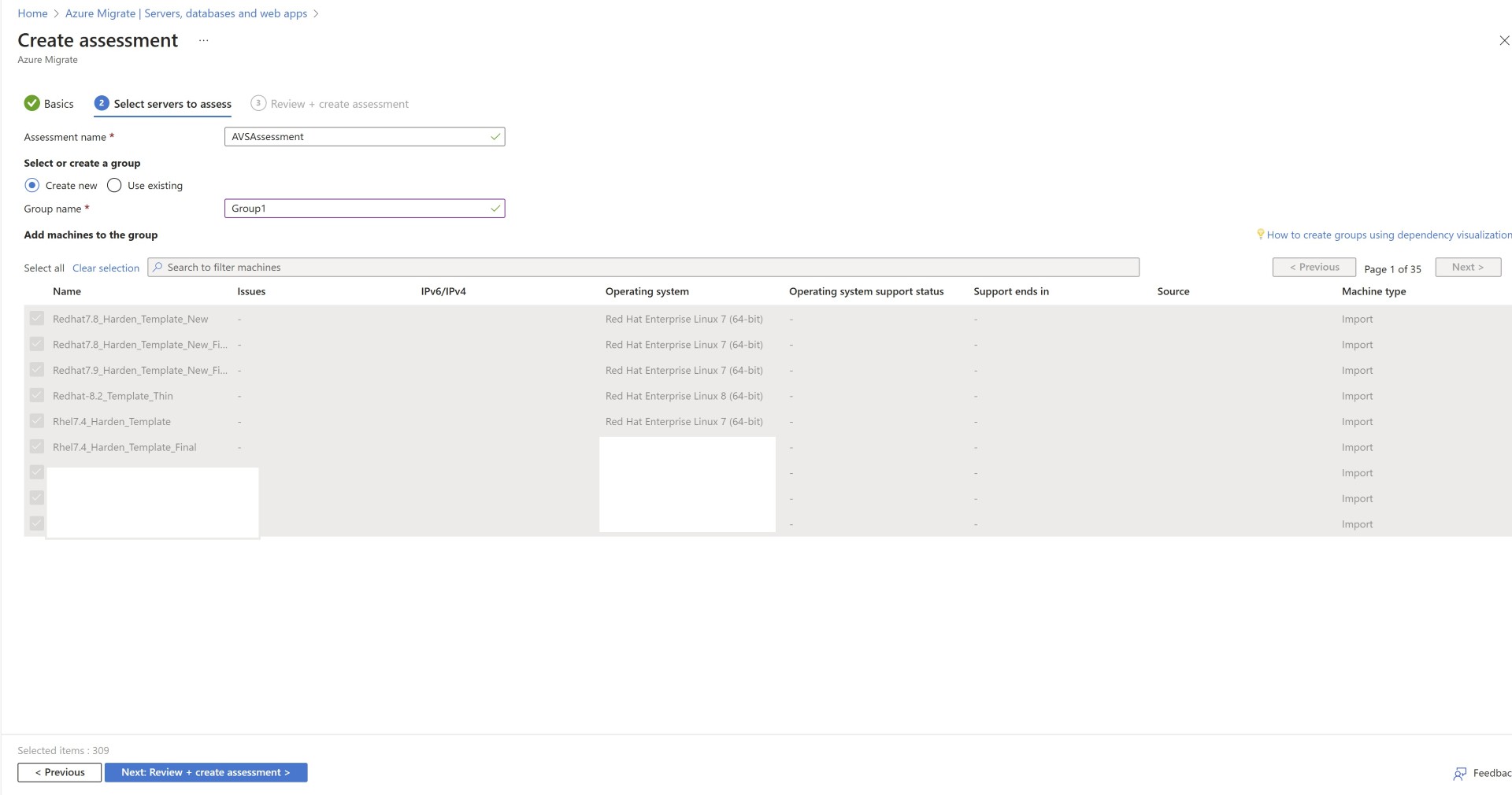Click Rhel7.4_Harden_Template name
The width and height of the screenshot is (1512, 795).
click(112, 422)
